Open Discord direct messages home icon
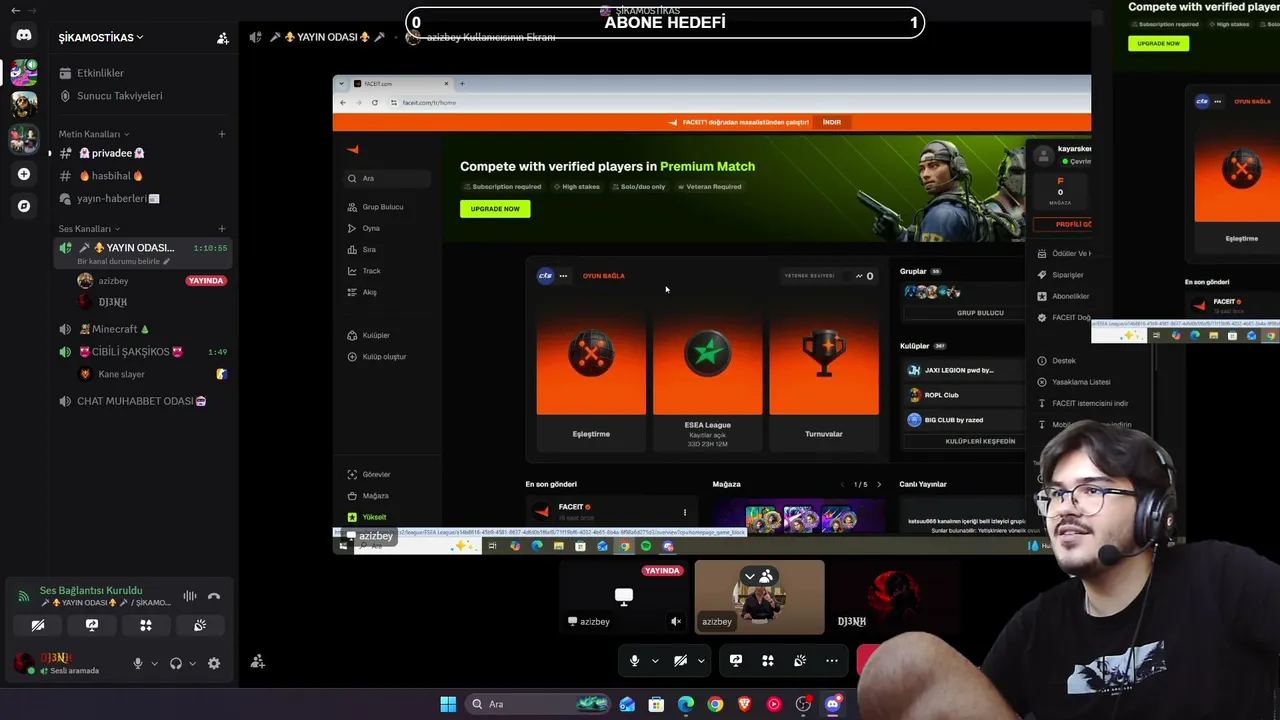Viewport: 1280px width, 720px height. [x=24, y=35]
